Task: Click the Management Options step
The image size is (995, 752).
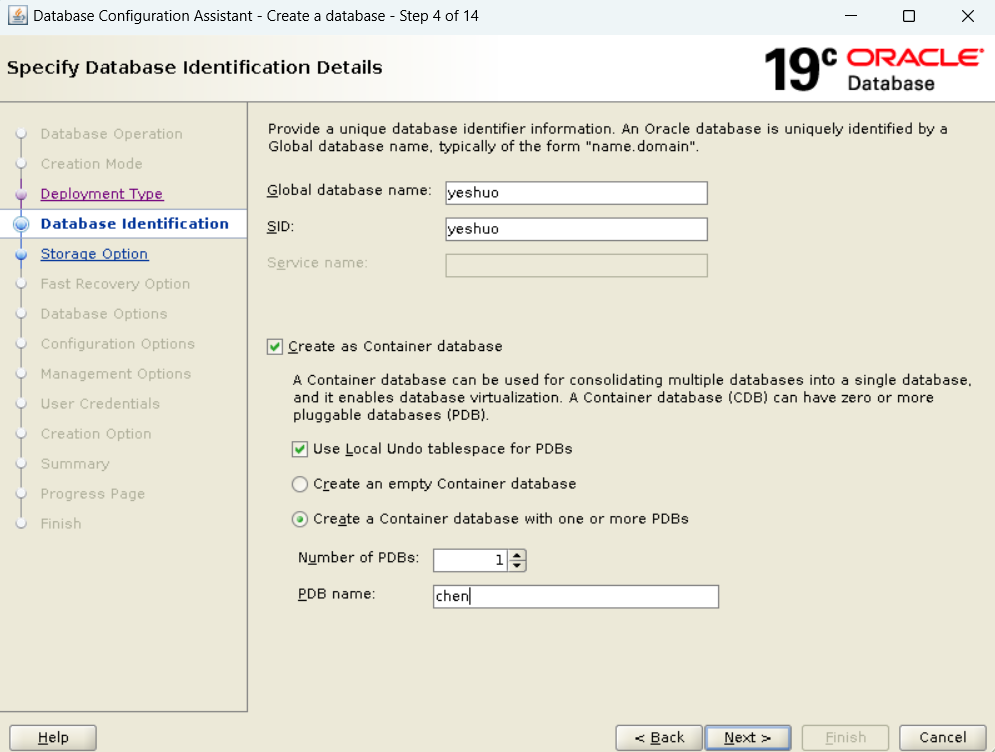Action: 116,374
